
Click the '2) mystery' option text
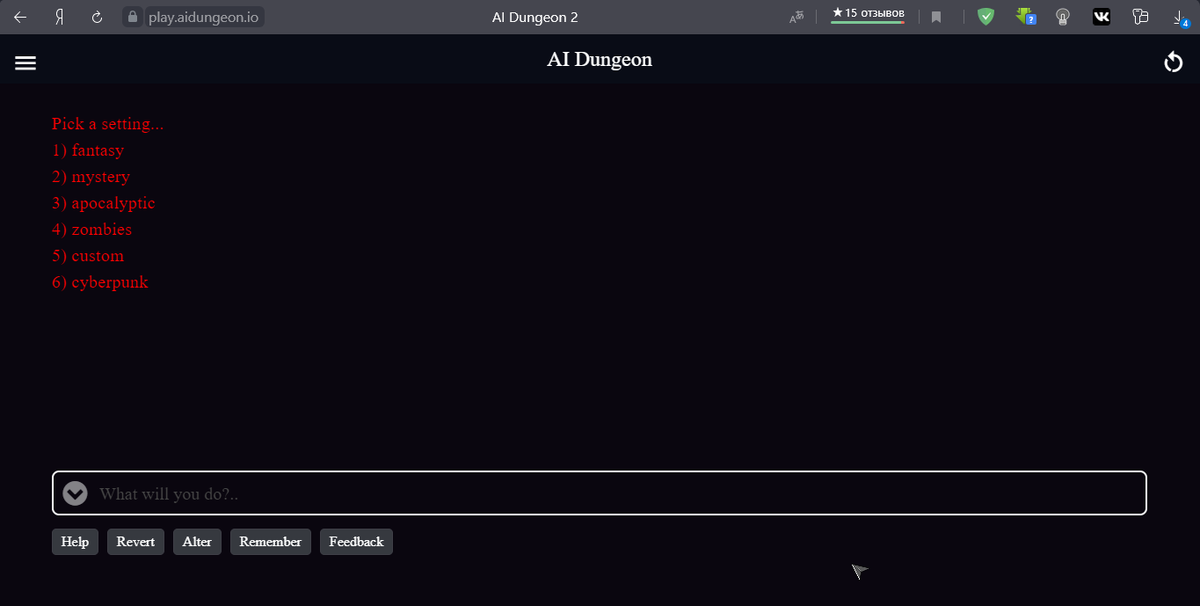[91, 177]
